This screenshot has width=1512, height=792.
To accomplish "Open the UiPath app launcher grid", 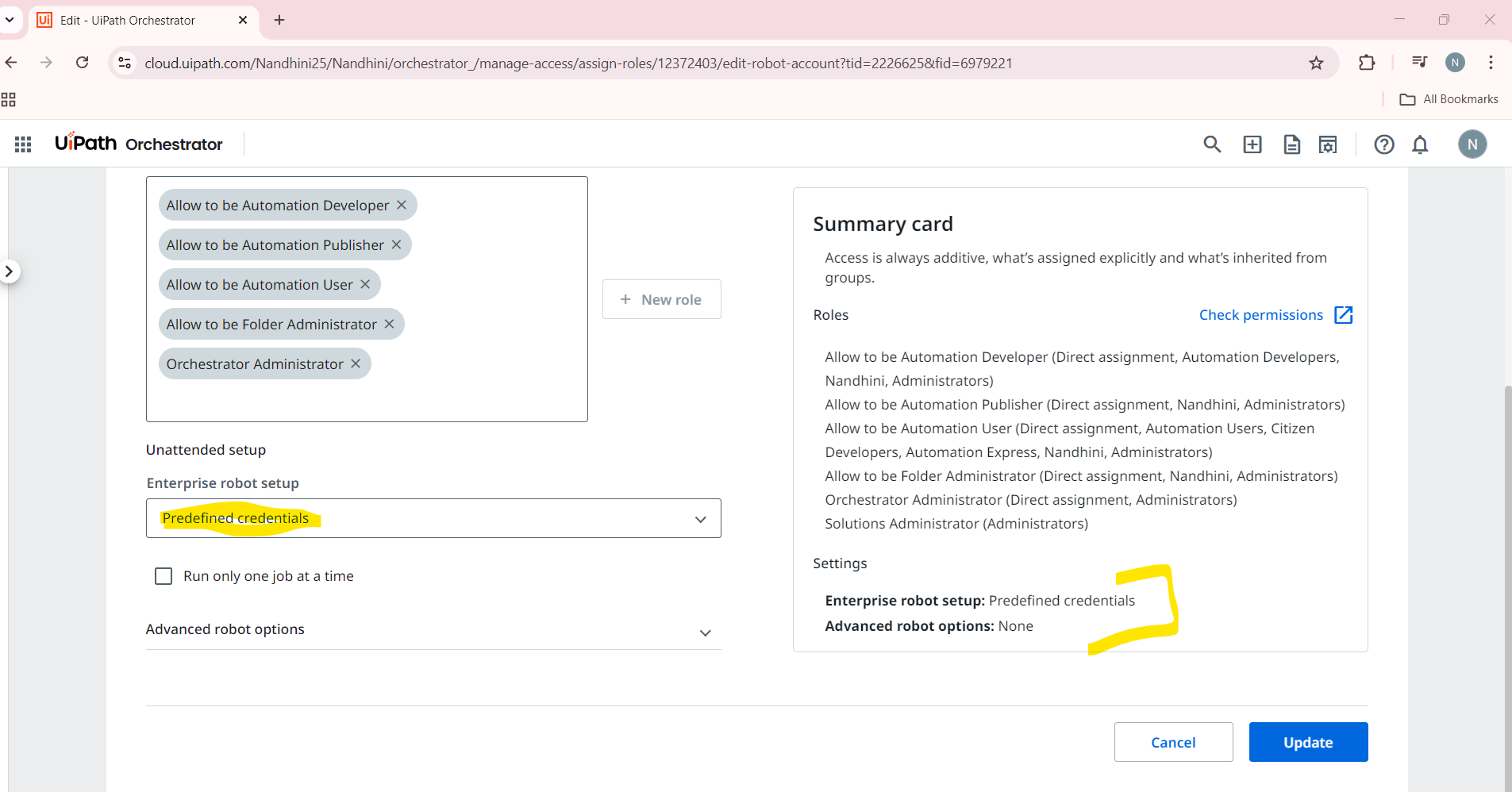I will coord(23,144).
